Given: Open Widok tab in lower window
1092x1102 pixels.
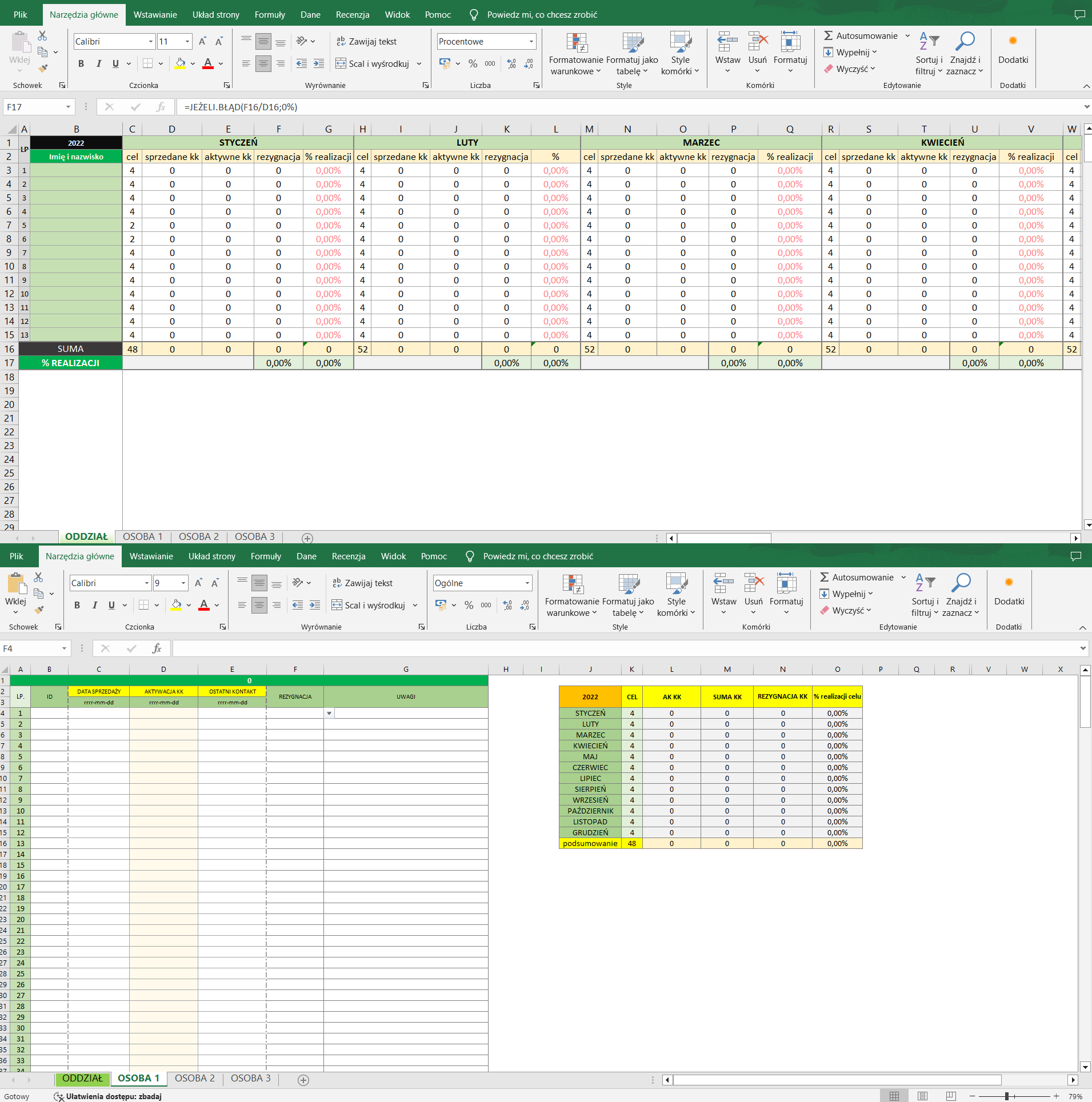Looking at the screenshot, I should 393,556.
